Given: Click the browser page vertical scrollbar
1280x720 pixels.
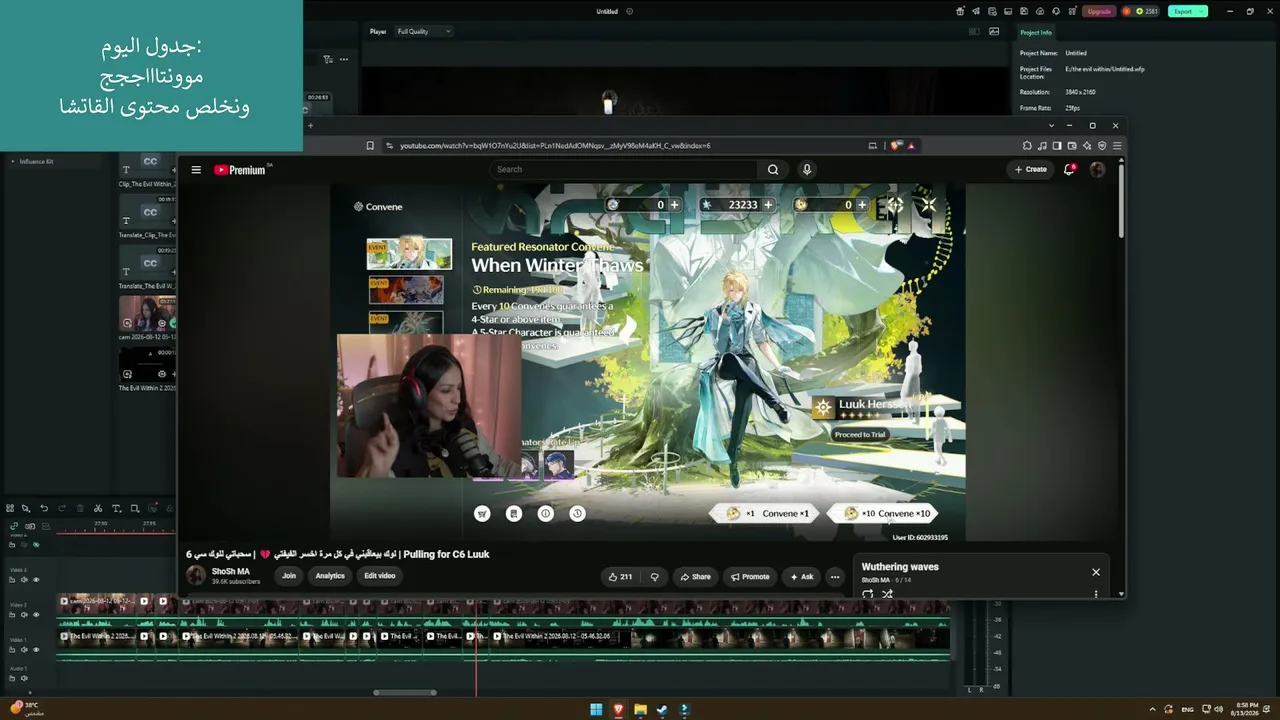Looking at the screenshot, I should (1121, 200).
